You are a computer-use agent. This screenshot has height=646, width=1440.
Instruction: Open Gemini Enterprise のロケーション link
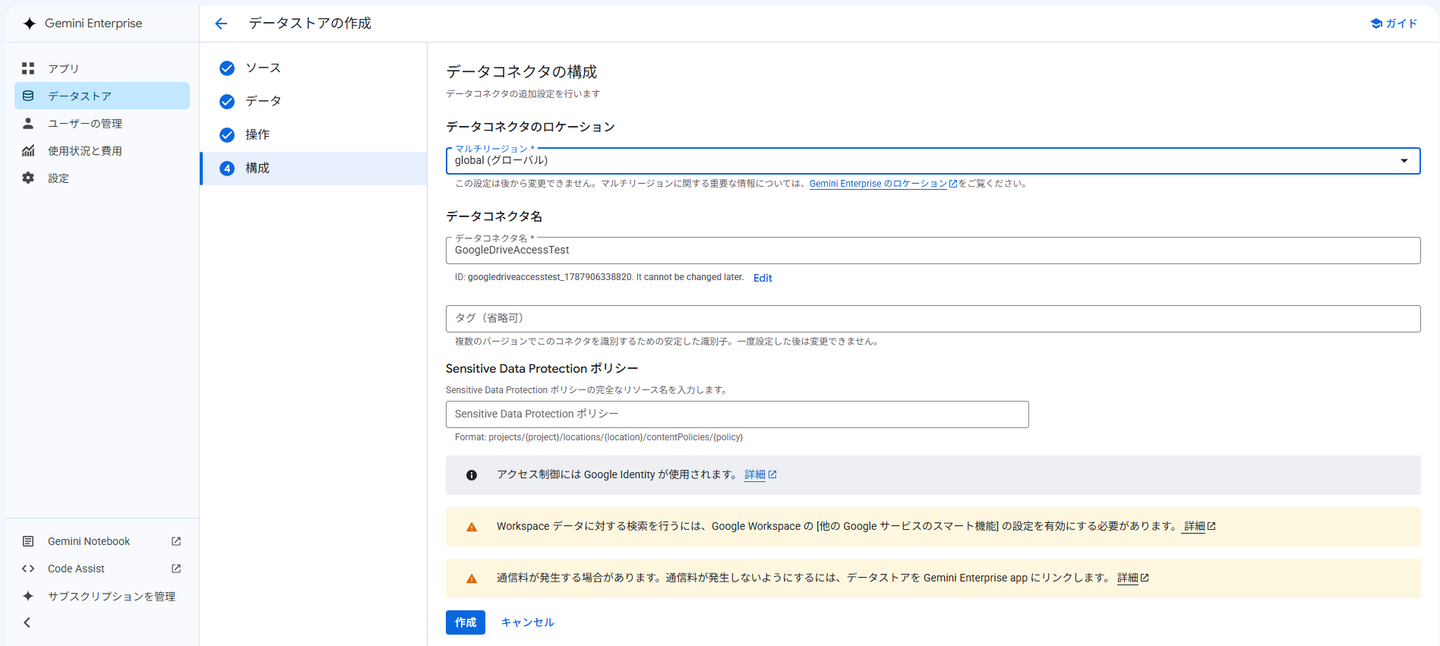(883, 184)
